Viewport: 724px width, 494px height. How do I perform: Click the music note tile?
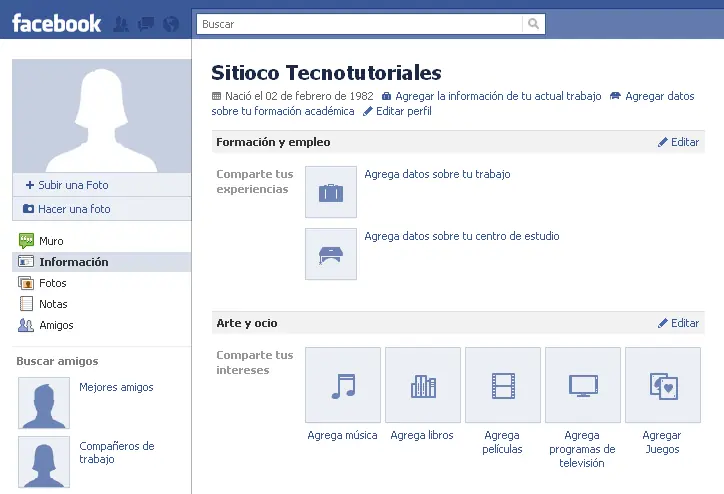[x=343, y=385]
